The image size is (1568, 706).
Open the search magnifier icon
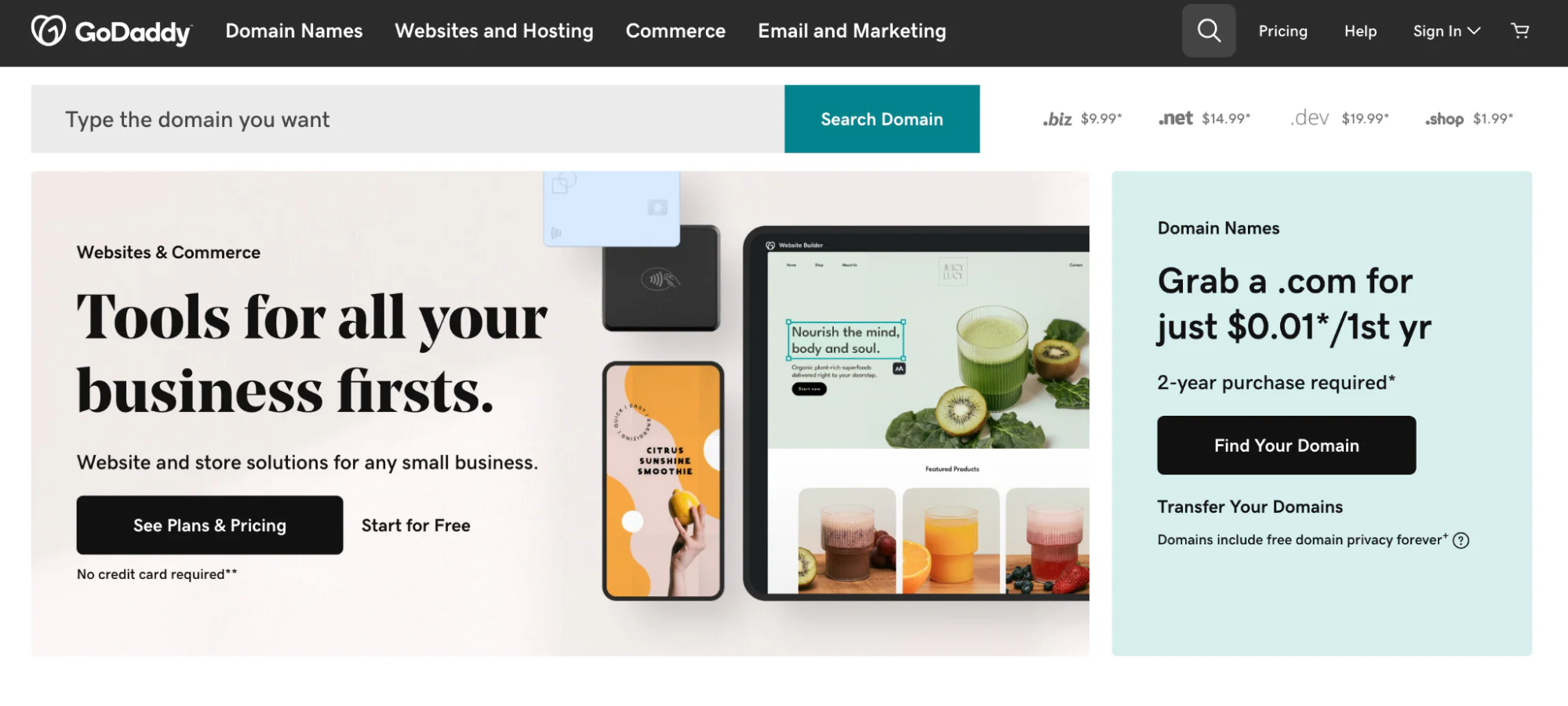click(x=1209, y=31)
